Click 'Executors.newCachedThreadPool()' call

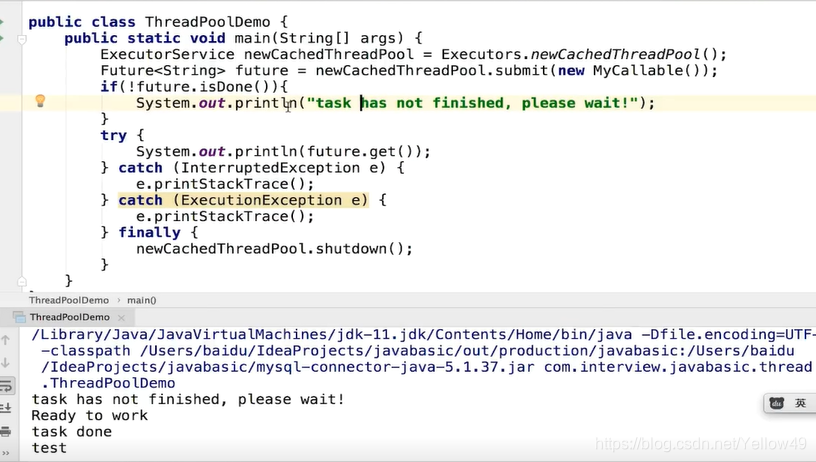coord(579,55)
